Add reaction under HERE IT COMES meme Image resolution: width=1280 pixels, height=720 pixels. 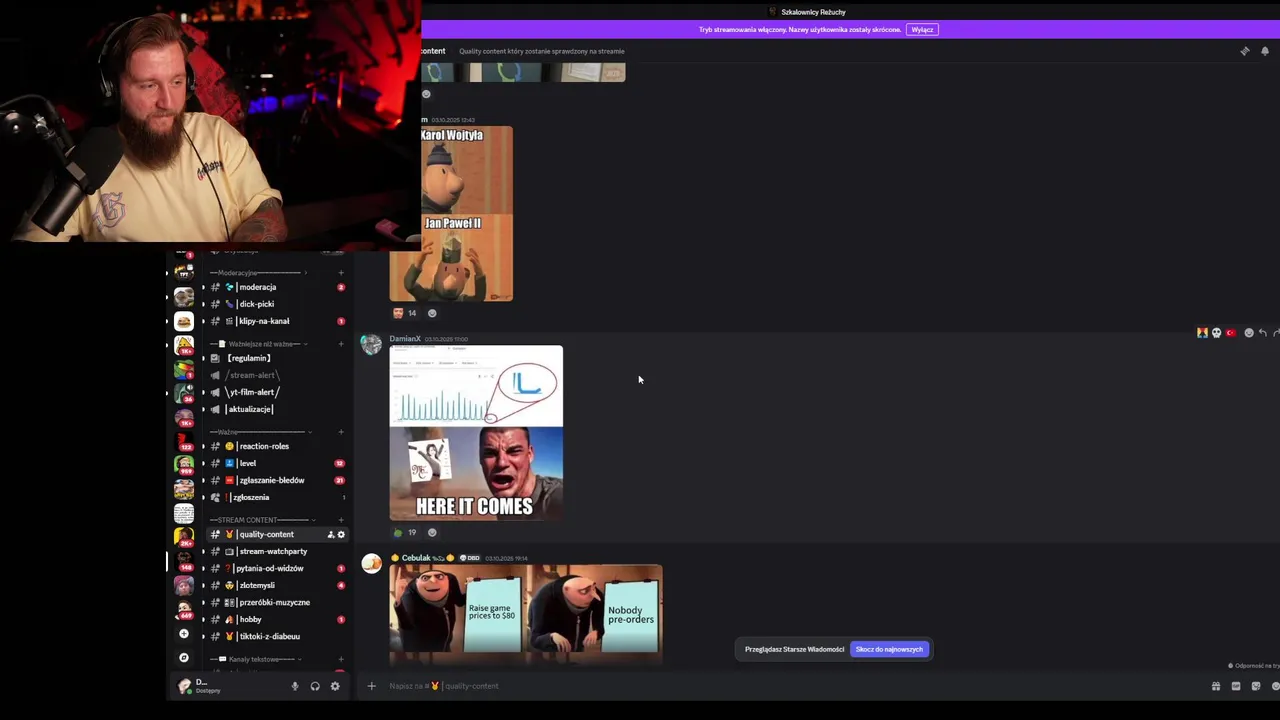pos(432,532)
